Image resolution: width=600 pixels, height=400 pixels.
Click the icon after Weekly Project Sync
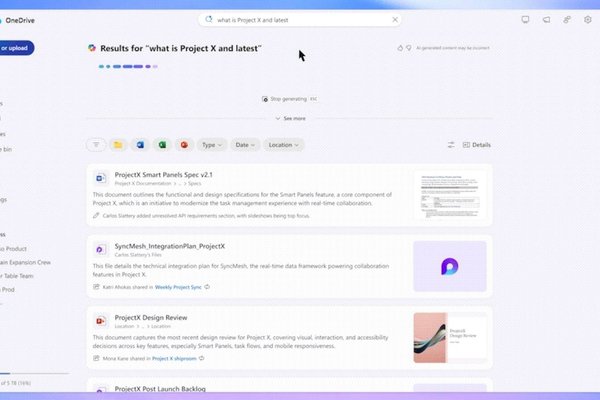(207, 287)
